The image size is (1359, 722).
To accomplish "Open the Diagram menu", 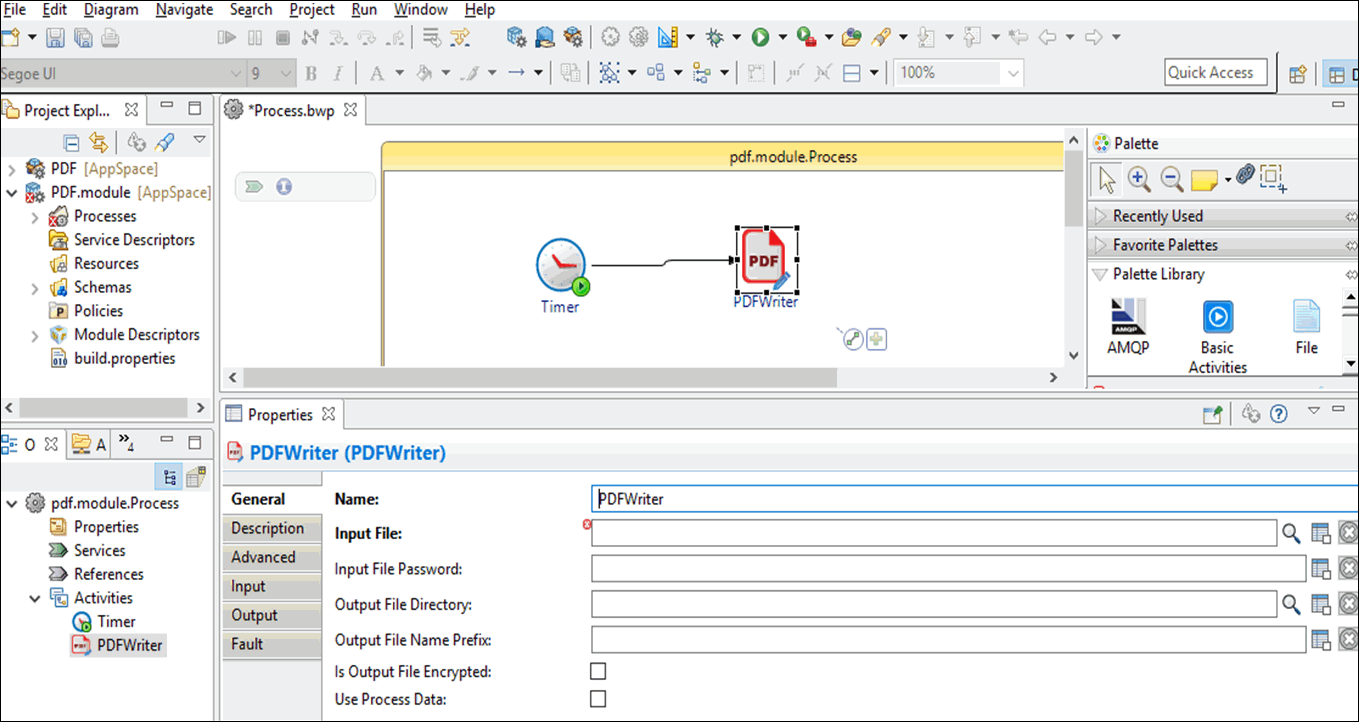I will [x=111, y=10].
